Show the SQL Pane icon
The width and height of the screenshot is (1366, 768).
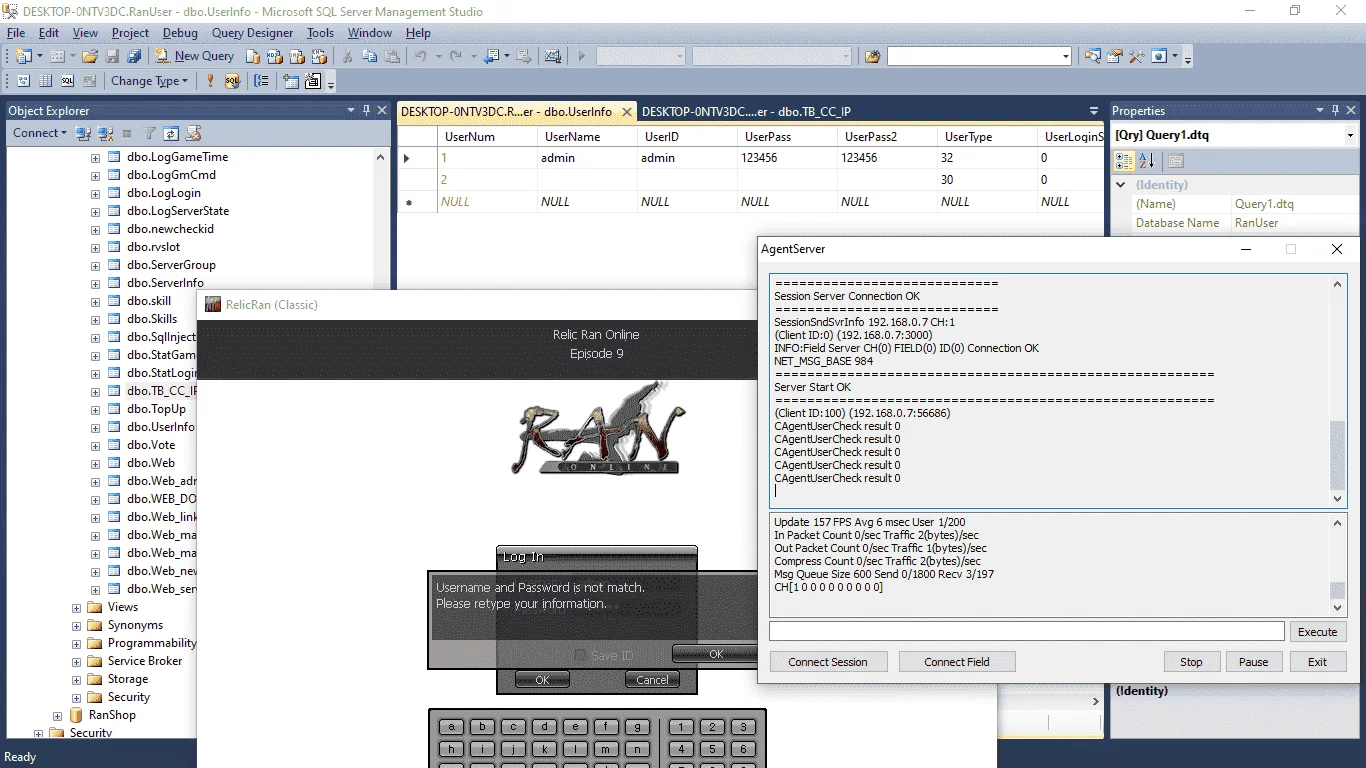click(x=67, y=81)
